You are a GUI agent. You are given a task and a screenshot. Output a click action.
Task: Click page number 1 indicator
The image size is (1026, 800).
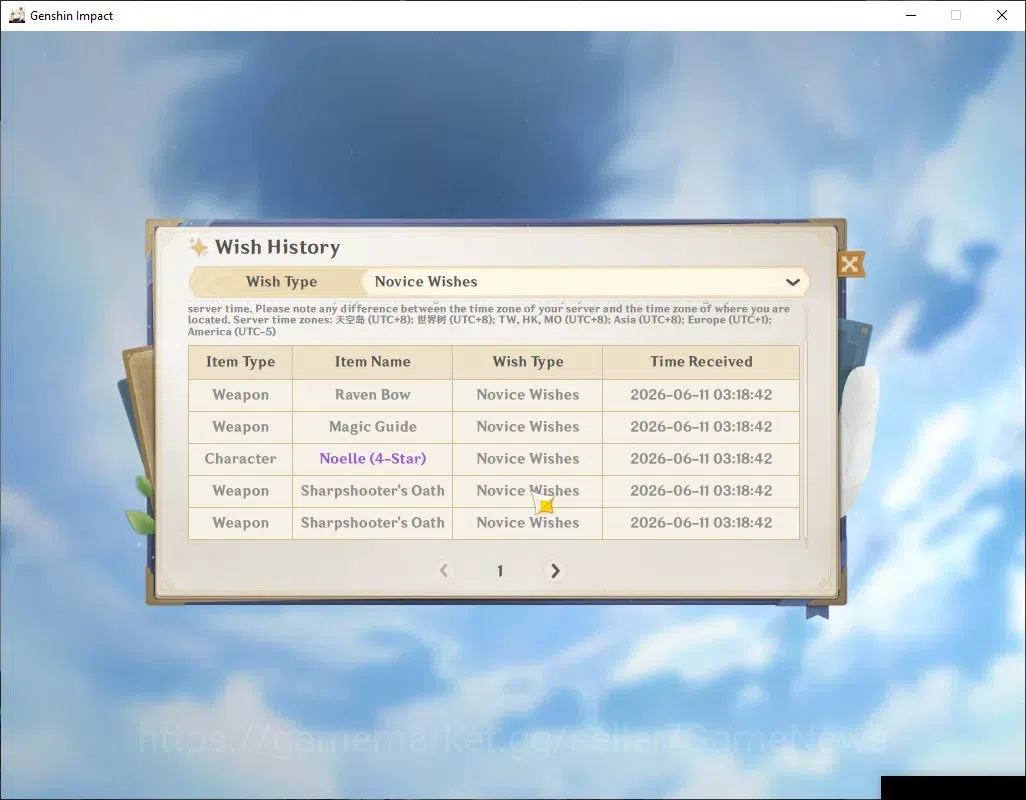coord(499,571)
